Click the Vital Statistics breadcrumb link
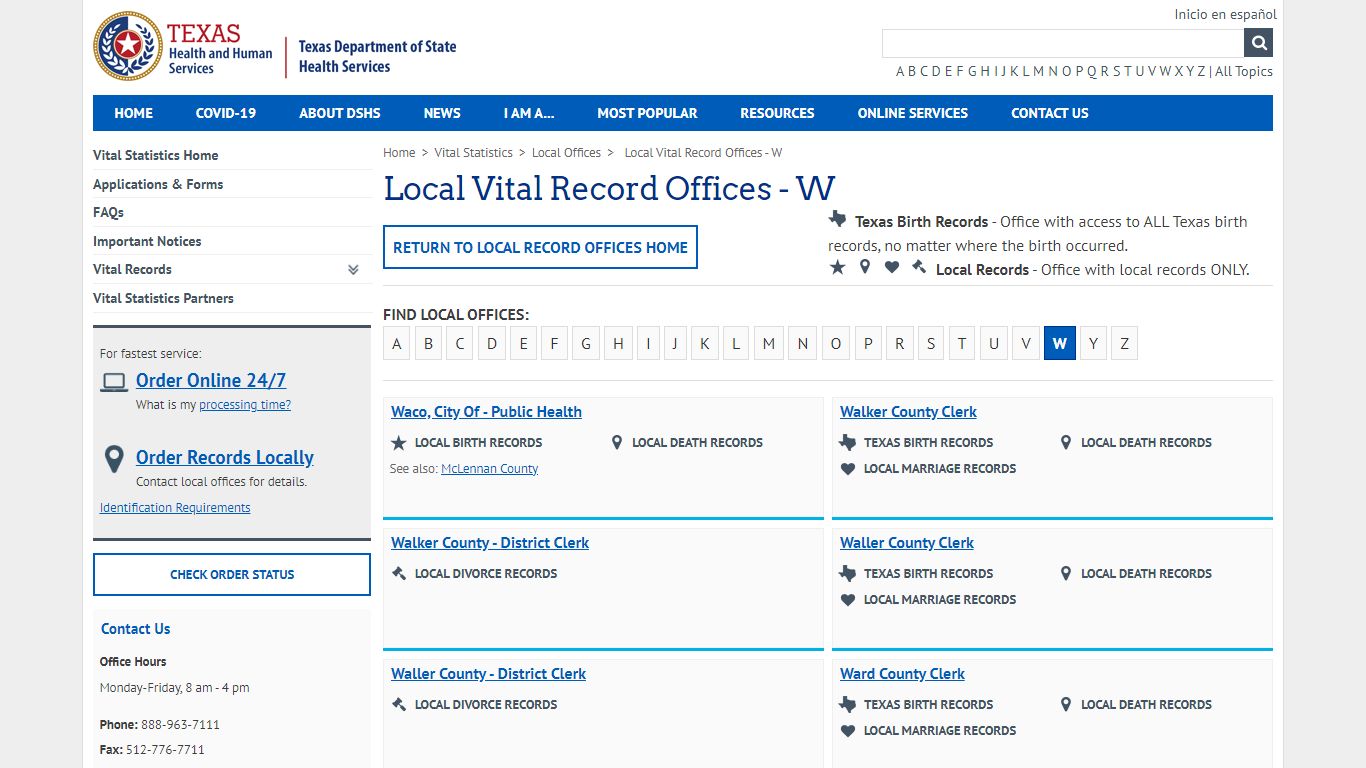The height and width of the screenshot is (768, 1366). tap(473, 153)
